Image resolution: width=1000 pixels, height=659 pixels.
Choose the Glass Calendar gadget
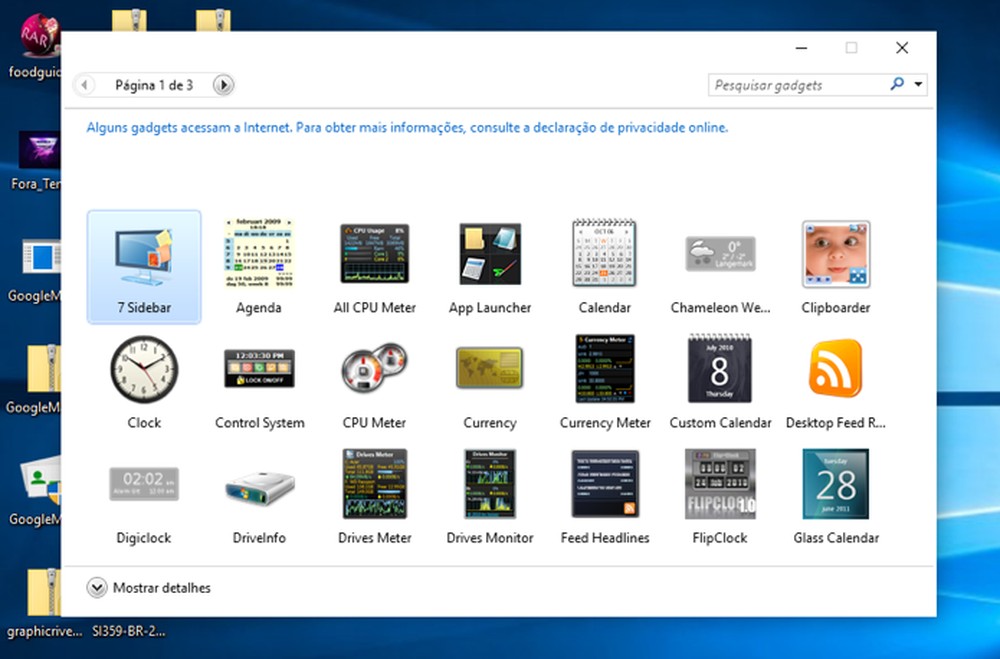[835, 485]
